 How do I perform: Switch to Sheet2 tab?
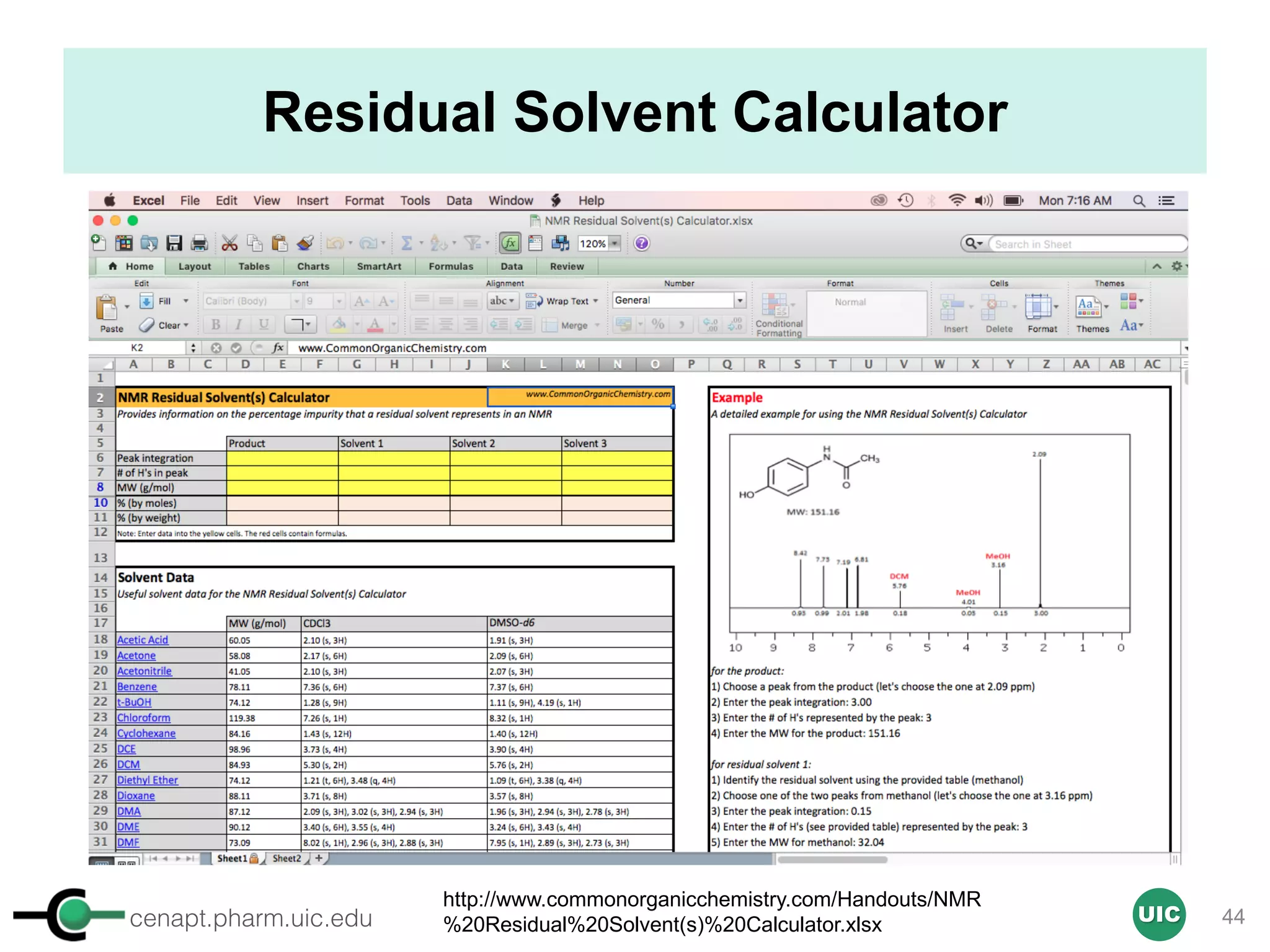(286, 858)
